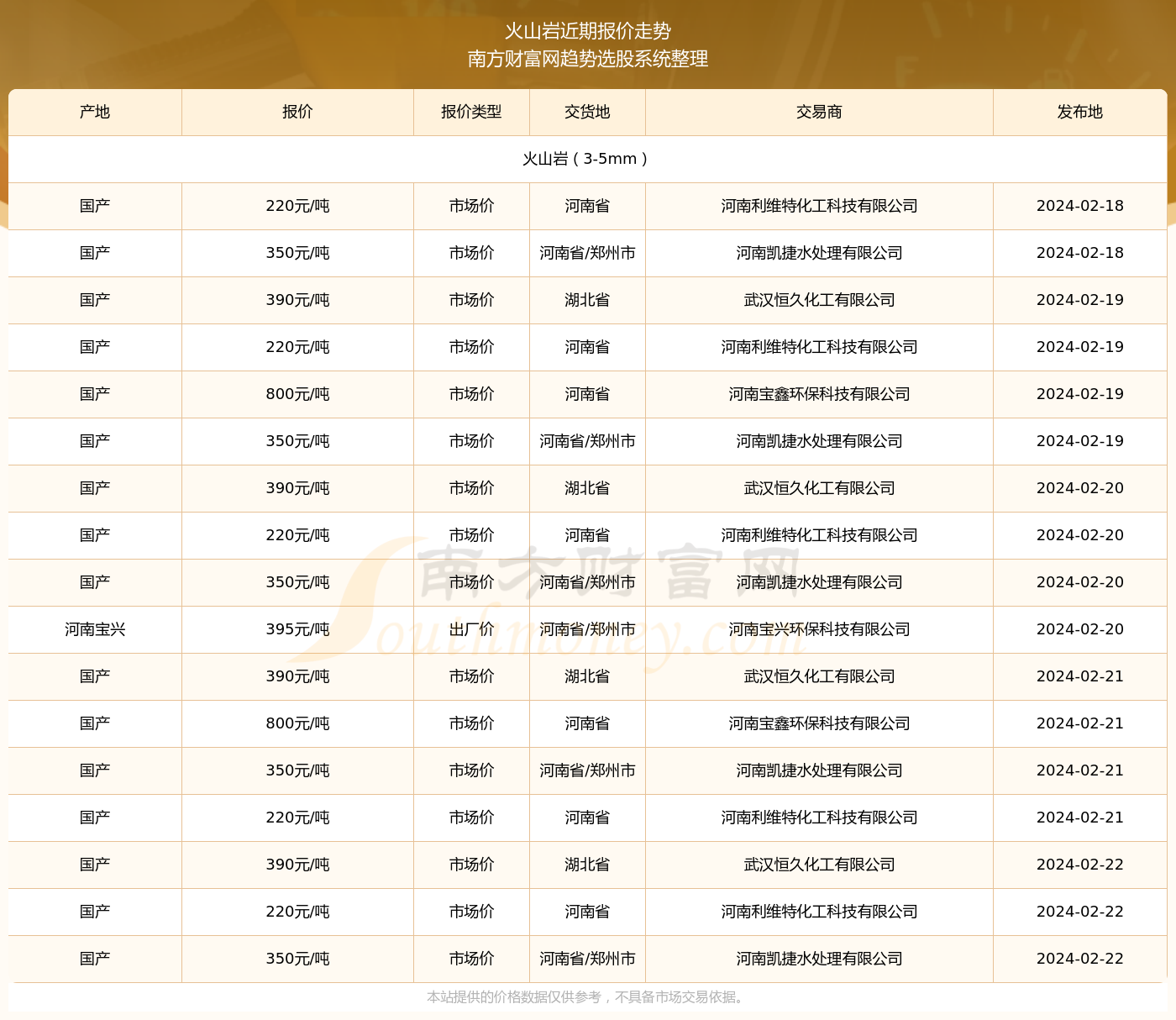Click 河南宝兴环保科技有限公司 trader cell

point(819,629)
